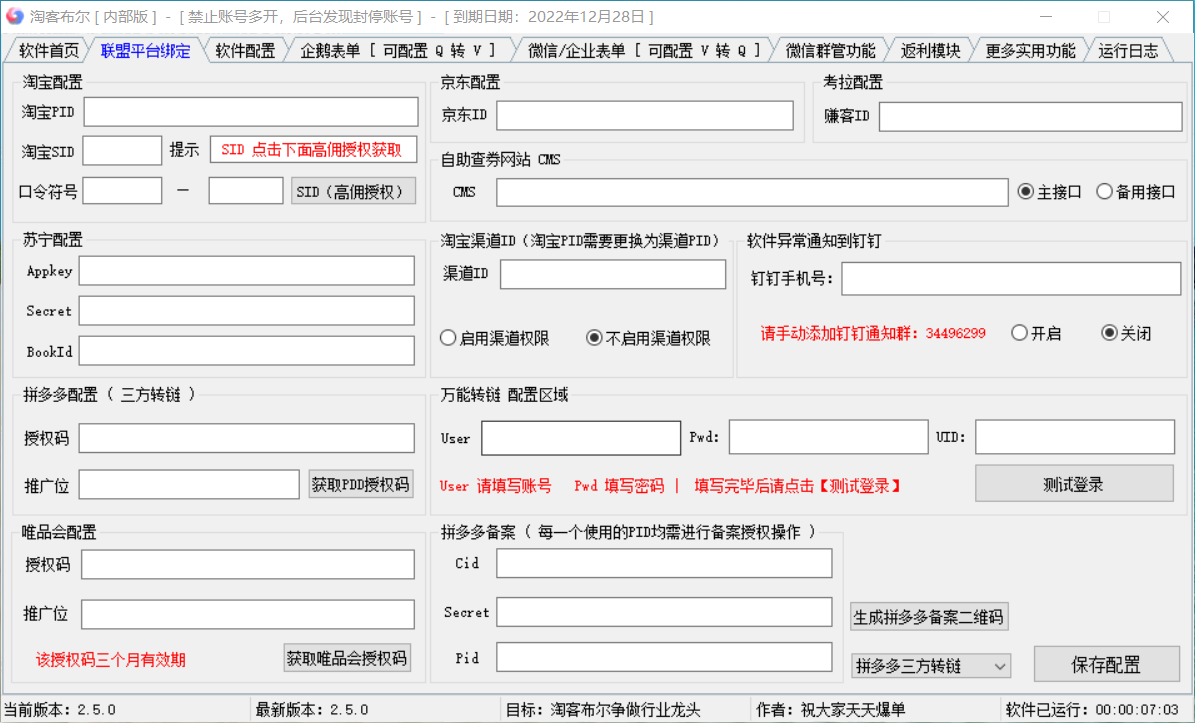Click the red User 请填写账号 hint

[x=495, y=486]
